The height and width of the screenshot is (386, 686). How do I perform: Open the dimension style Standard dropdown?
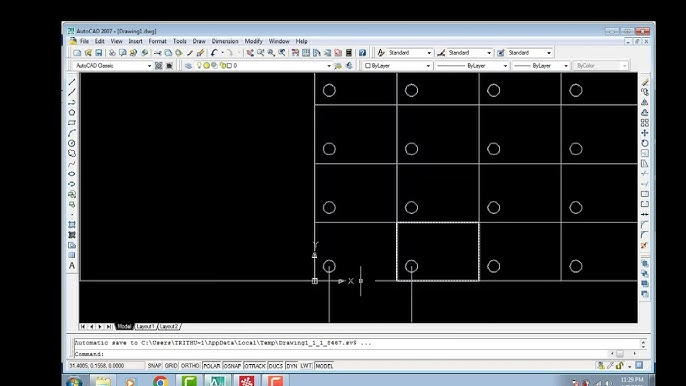click(489, 53)
